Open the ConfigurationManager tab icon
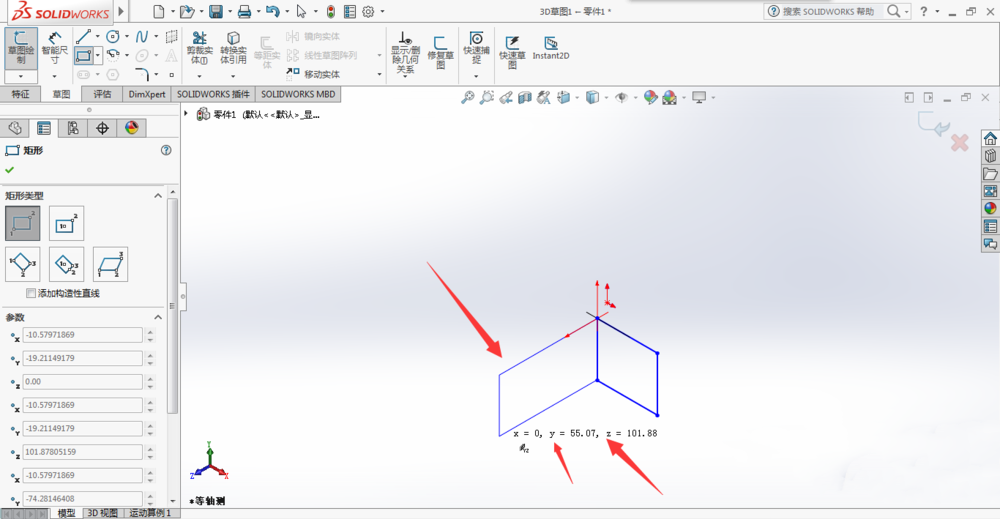The image size is (1000, 519). pyautogui.click(x=73, y=128)
